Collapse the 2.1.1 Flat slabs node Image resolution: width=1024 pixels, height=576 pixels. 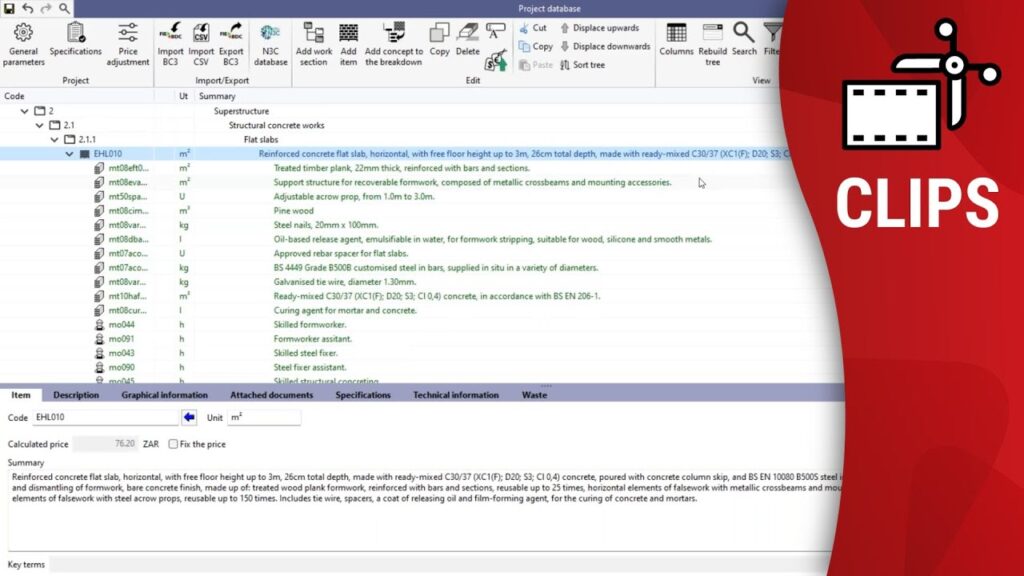54,140
